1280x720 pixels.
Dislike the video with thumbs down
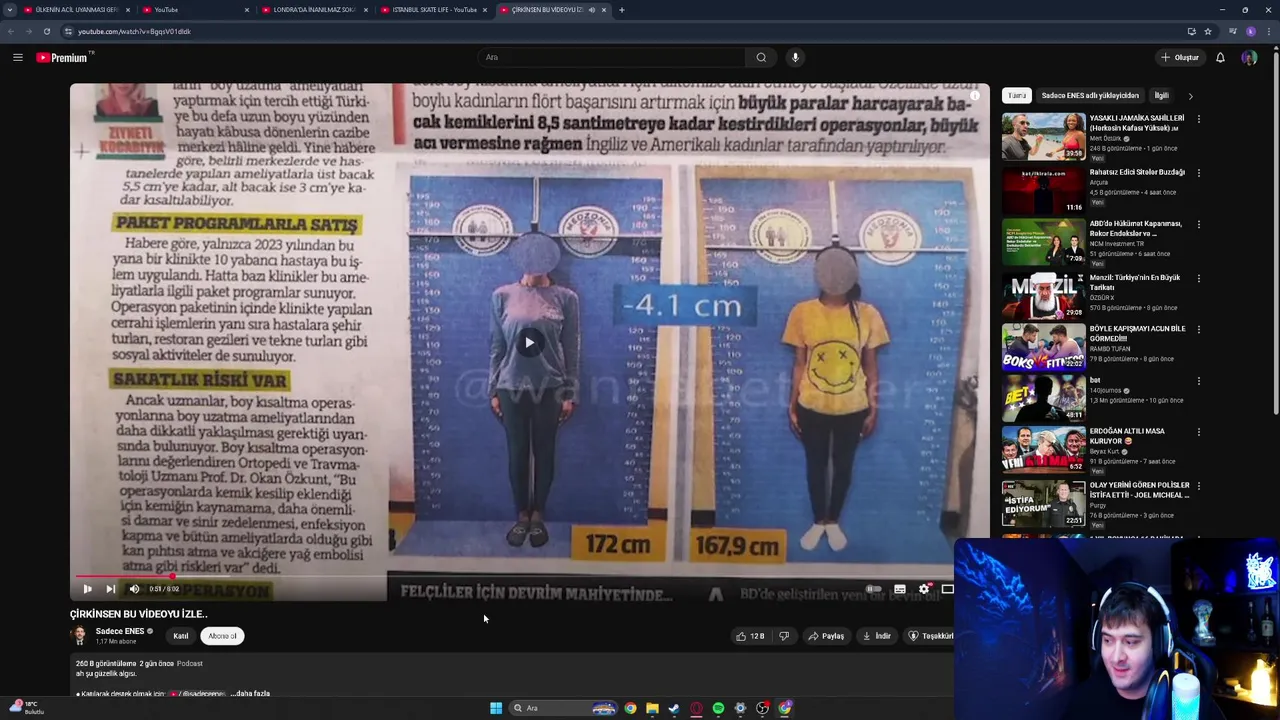tap(784, 636)
